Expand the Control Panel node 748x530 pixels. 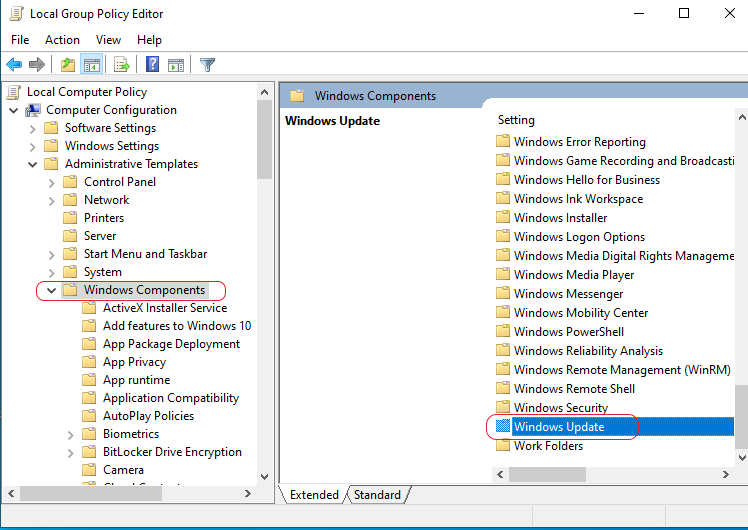coord(52,183)
